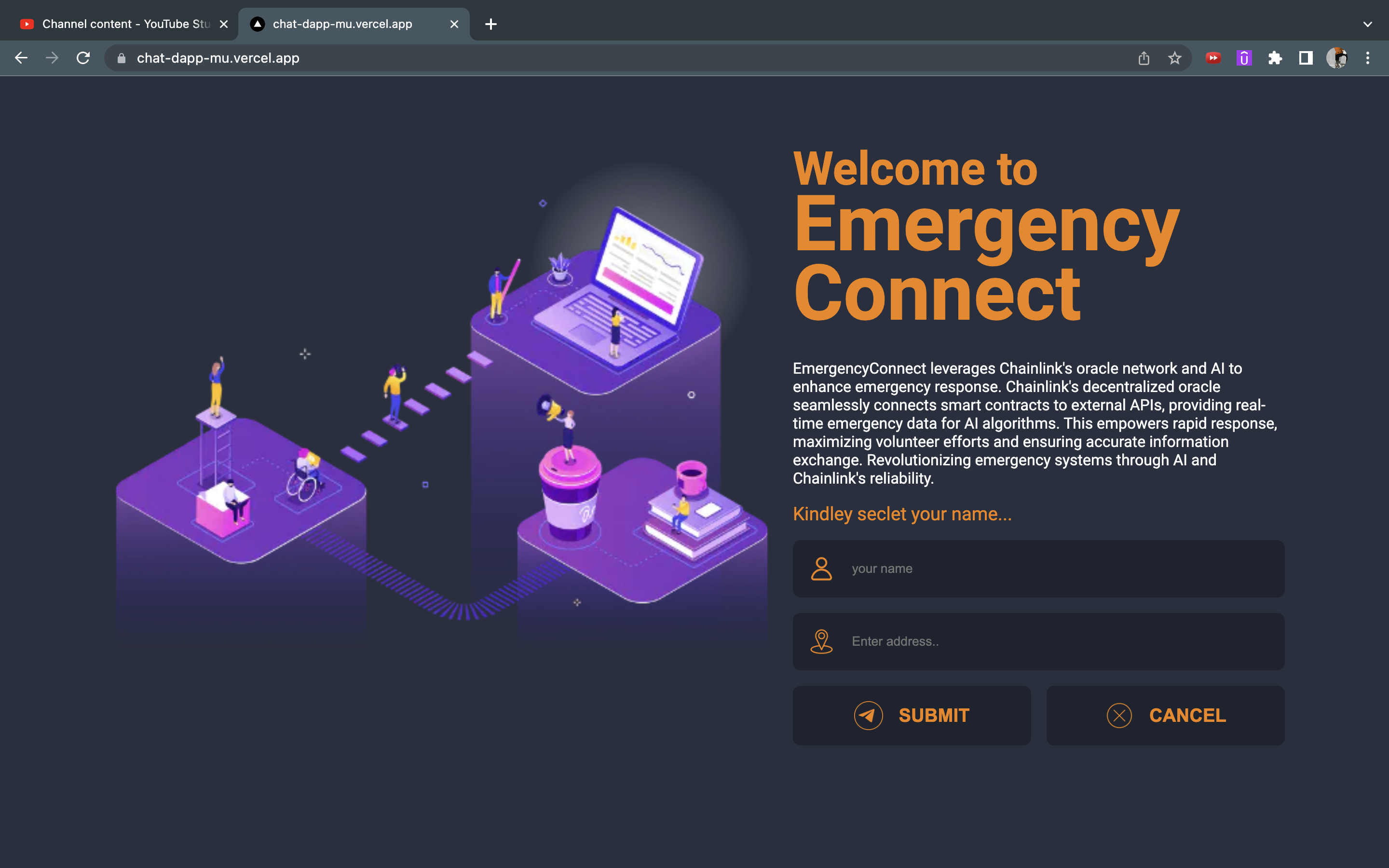
Task: Expand the tab search chevron
Action: 1368,24
